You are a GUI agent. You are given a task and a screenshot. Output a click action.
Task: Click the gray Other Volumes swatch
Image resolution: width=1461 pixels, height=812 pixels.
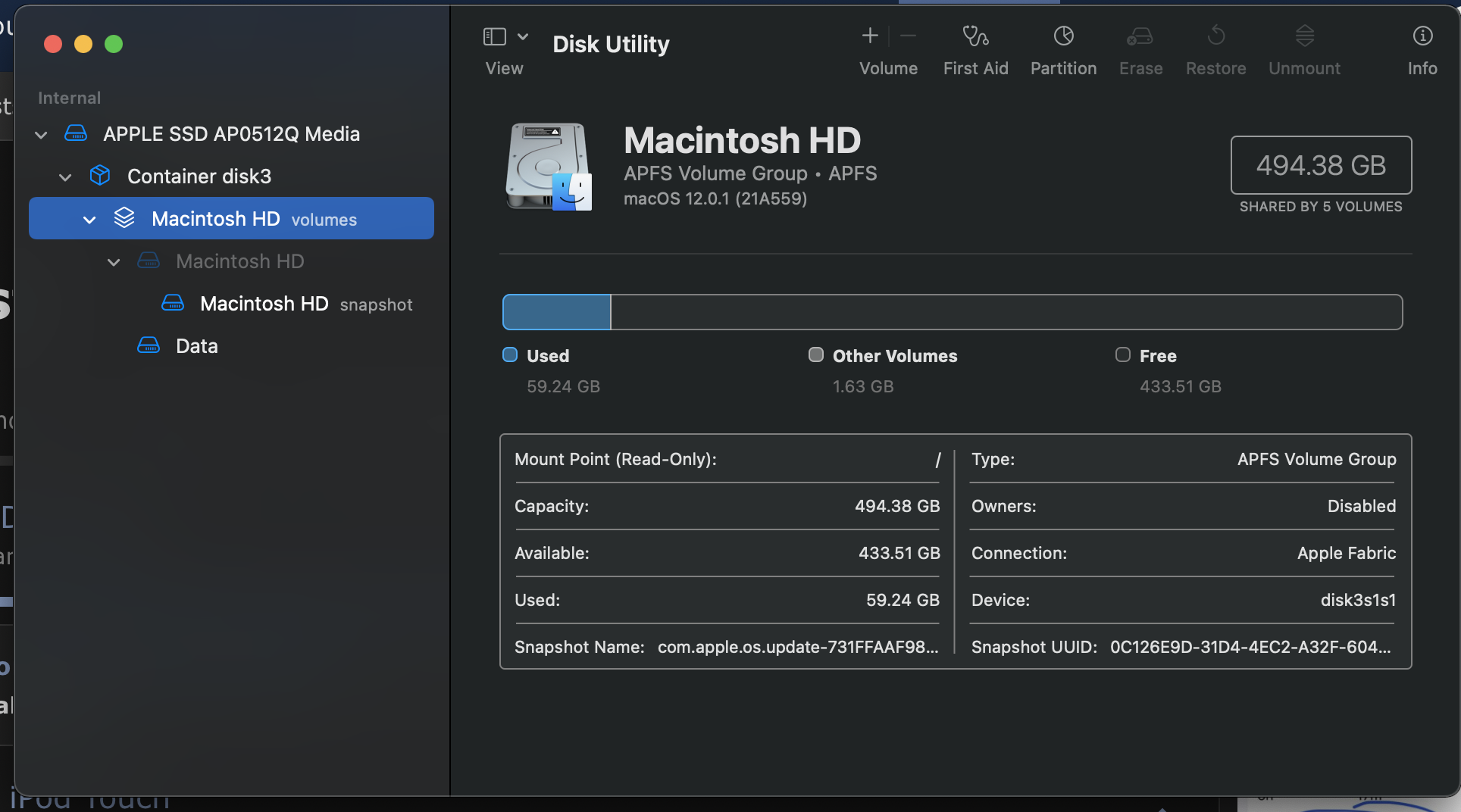(x=815, y=355)
